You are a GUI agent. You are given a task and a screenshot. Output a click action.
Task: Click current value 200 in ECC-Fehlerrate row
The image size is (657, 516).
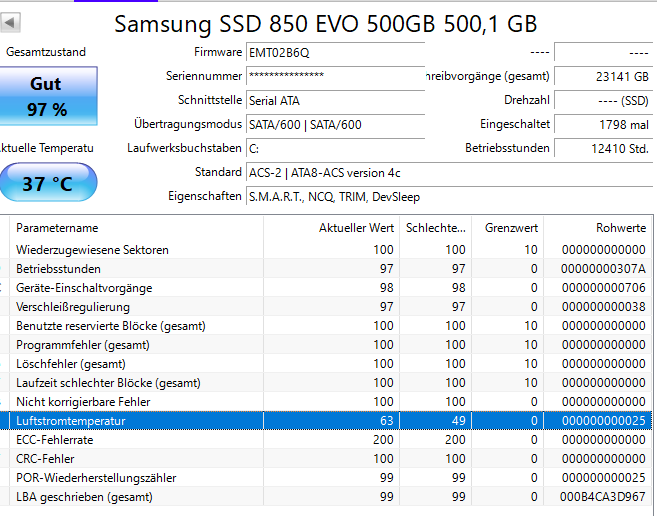tap(383, 440)
